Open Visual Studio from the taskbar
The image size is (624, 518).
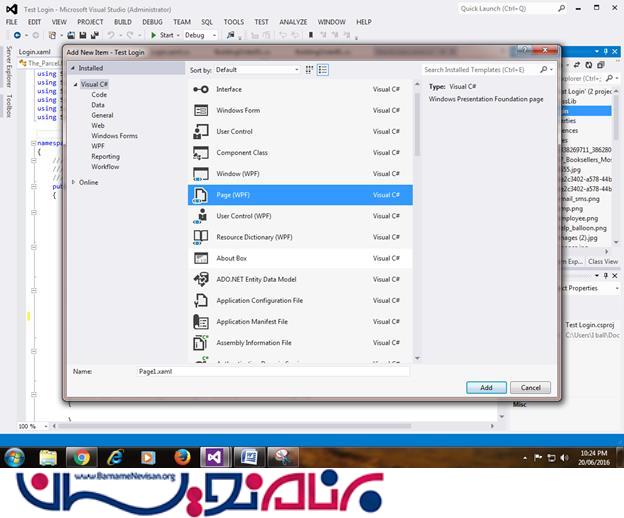click(214, 457)
